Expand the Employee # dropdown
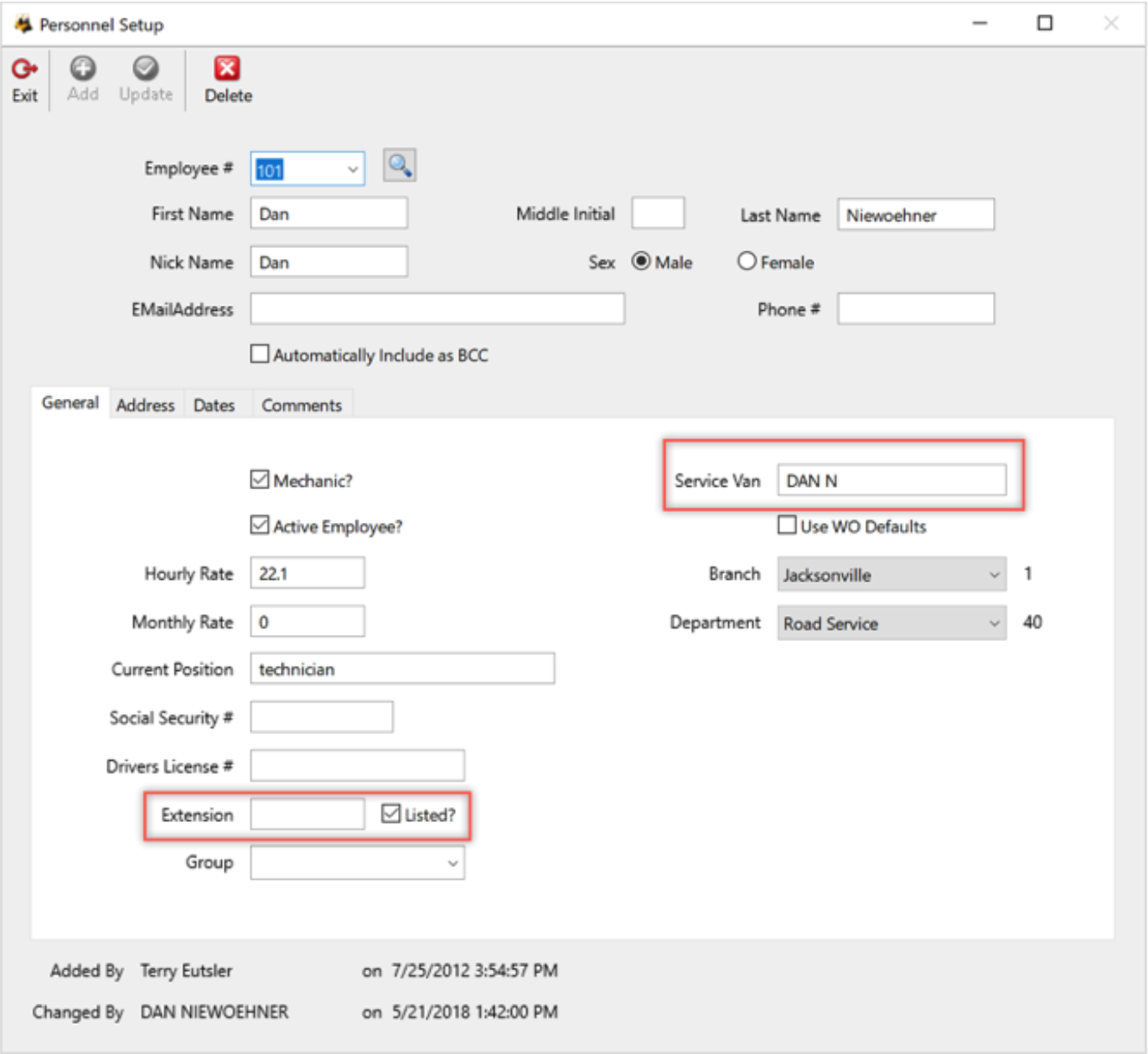This screenshot has height=1054, width=1148. coord(353,168)
